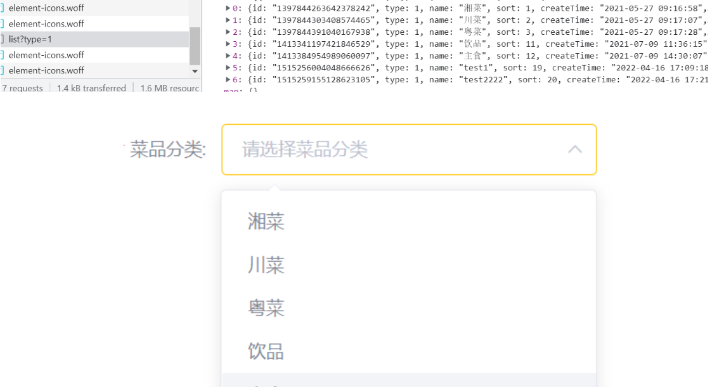Image resolution: width=708 pixels, height=387 pixels.
Task: Expand response array item 2 粤菜
Action: pyautogui.click(x=228, y=32)
